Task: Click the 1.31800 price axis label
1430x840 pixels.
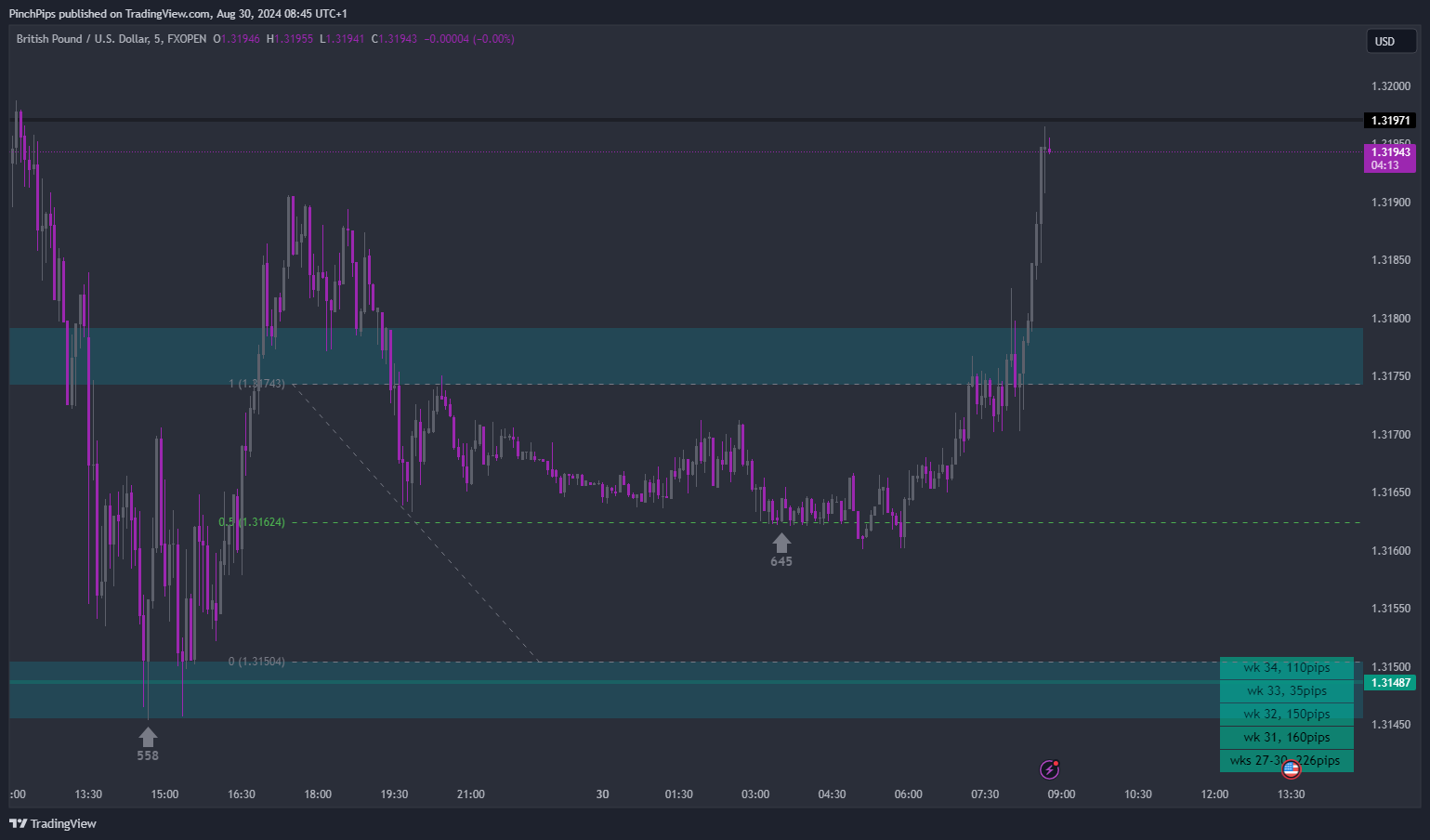Action: (x=1390, y=319)
